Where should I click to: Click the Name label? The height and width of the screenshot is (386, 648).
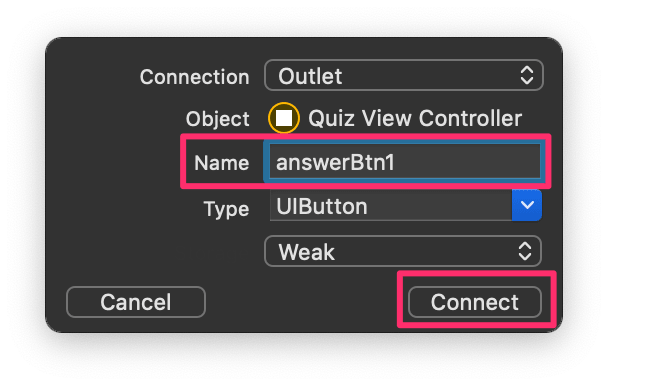click(x=222, y=163)
